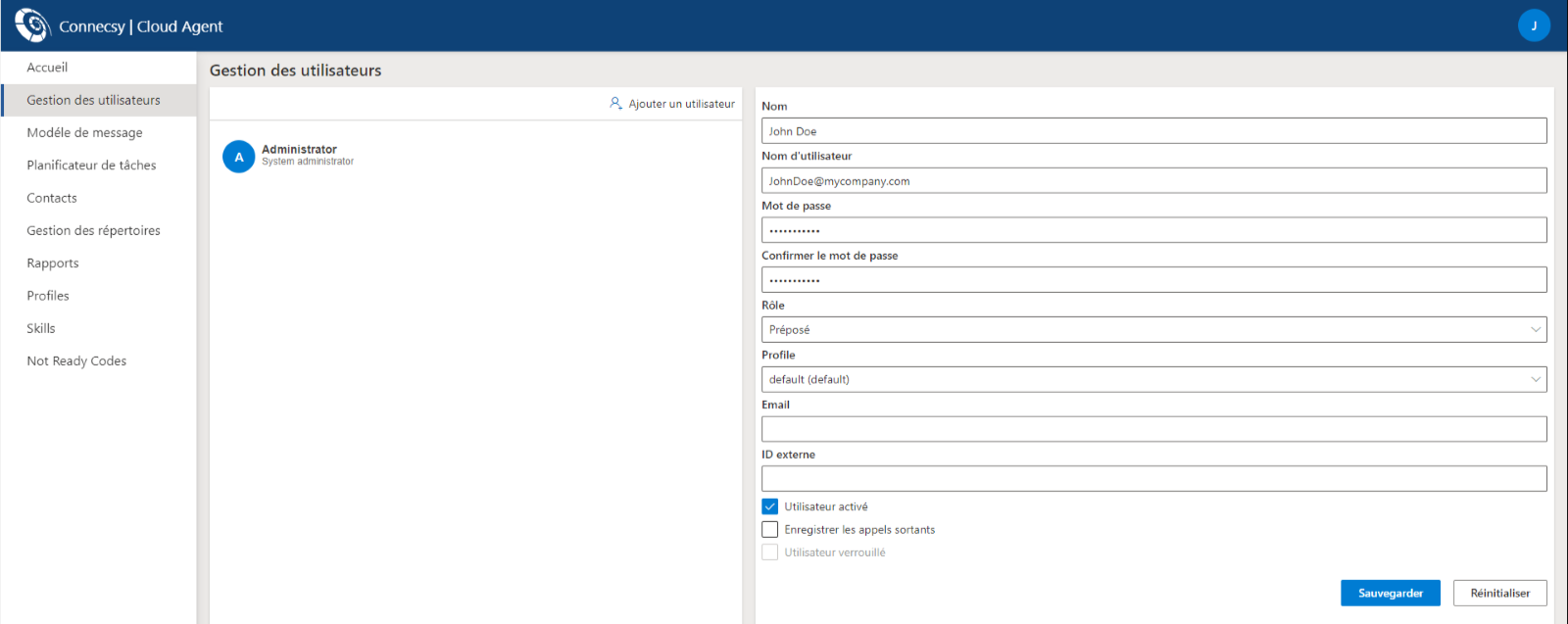Click the add user person icon
This screenshot has height=624, width=1568.
click(x=615, y=103)
